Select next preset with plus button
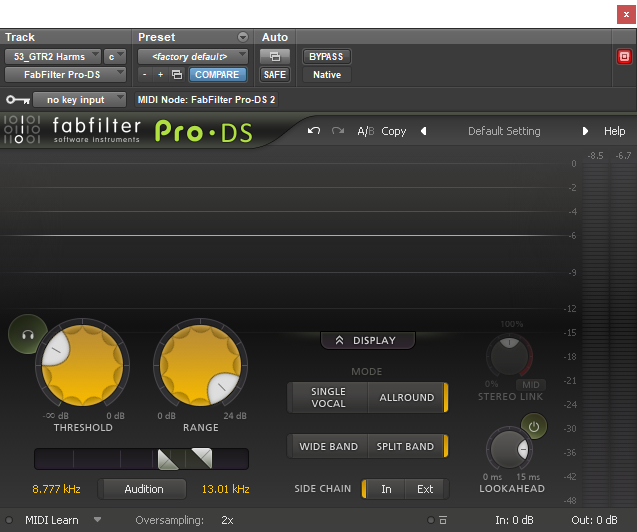This screenshot has height=532, width=637. [160, 75]
